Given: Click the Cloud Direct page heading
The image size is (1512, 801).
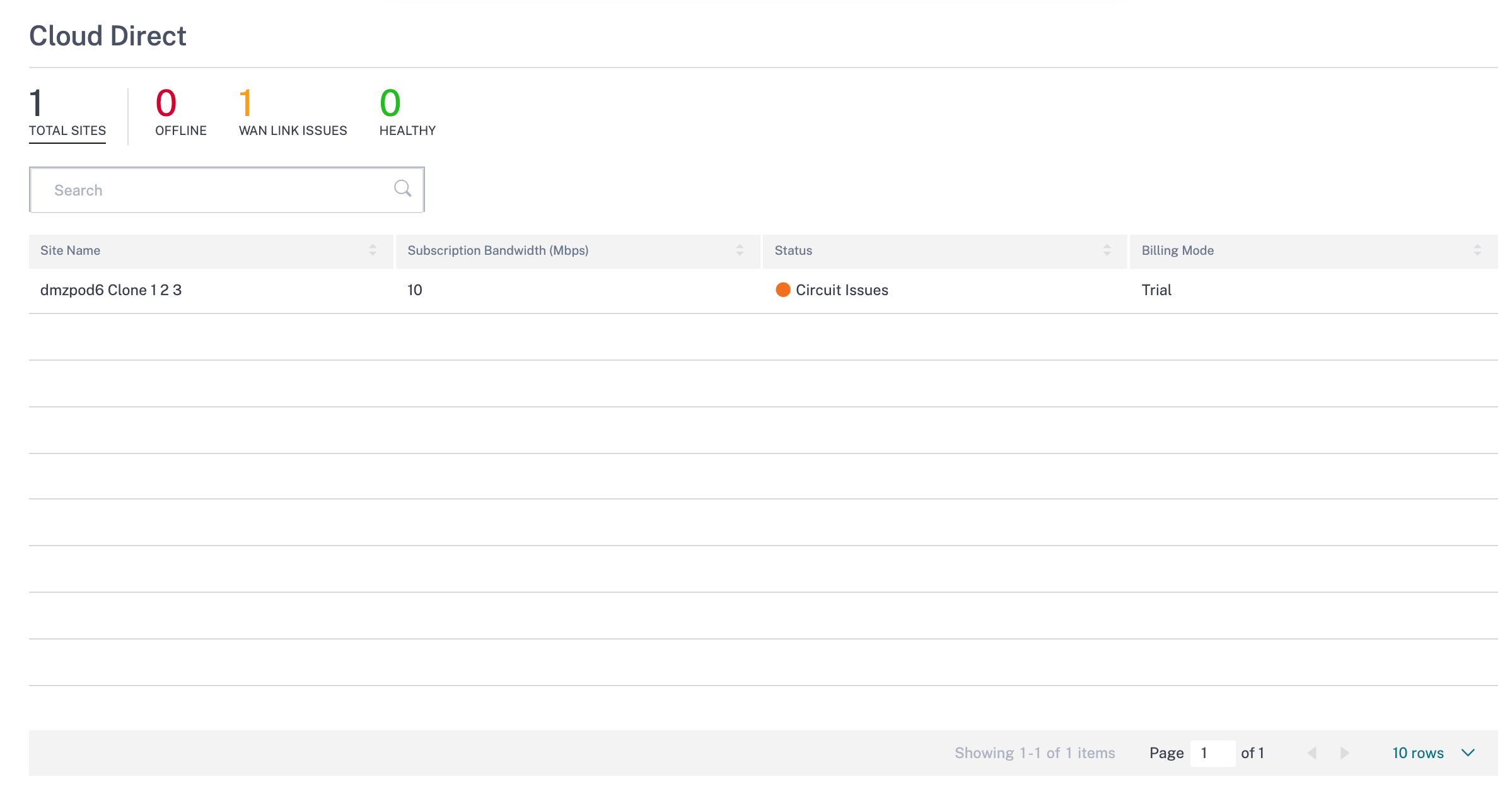Looking at the screenshot, I should (x=108, y=36).
